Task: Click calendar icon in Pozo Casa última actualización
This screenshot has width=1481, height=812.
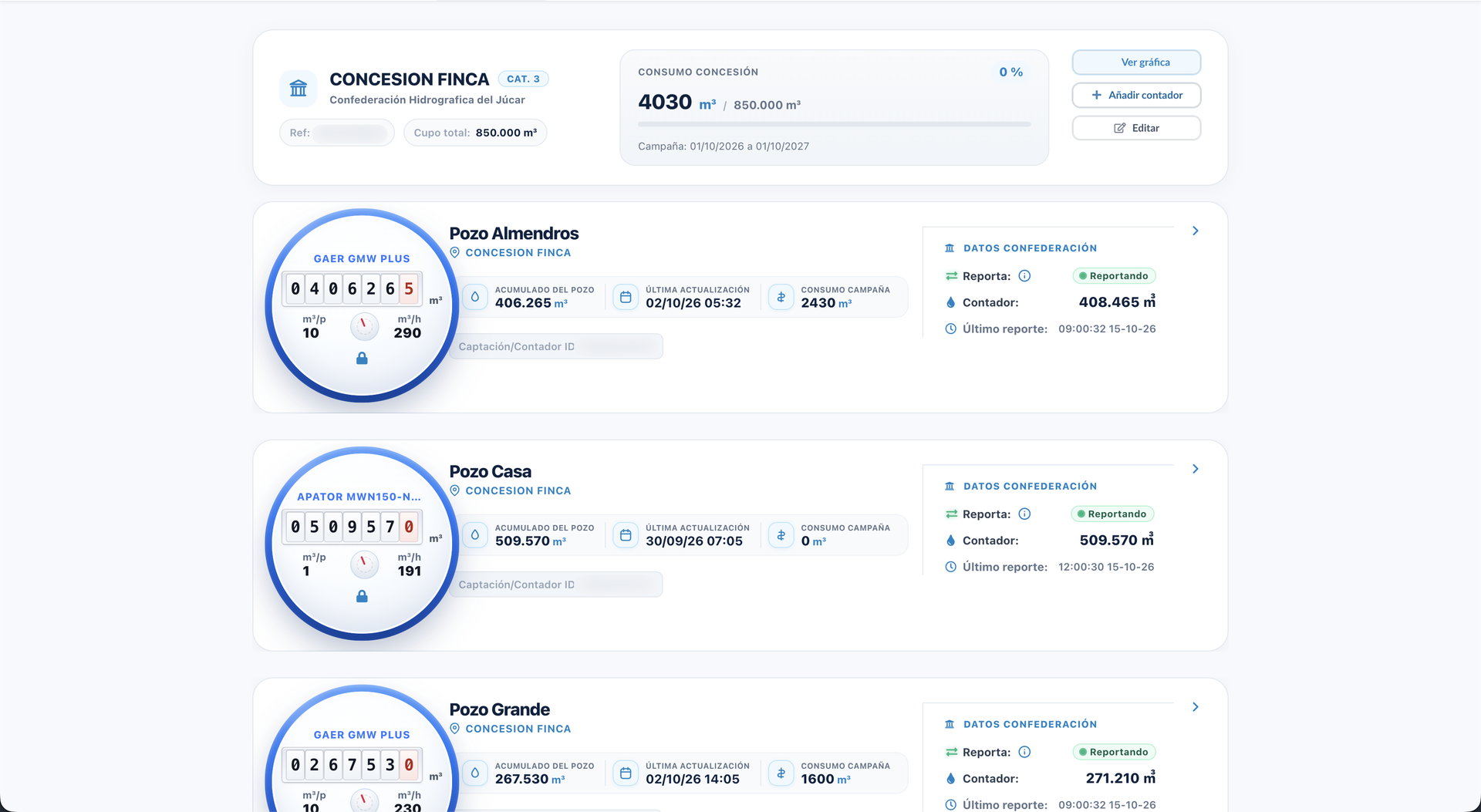Action: click(x=626, y=535)
